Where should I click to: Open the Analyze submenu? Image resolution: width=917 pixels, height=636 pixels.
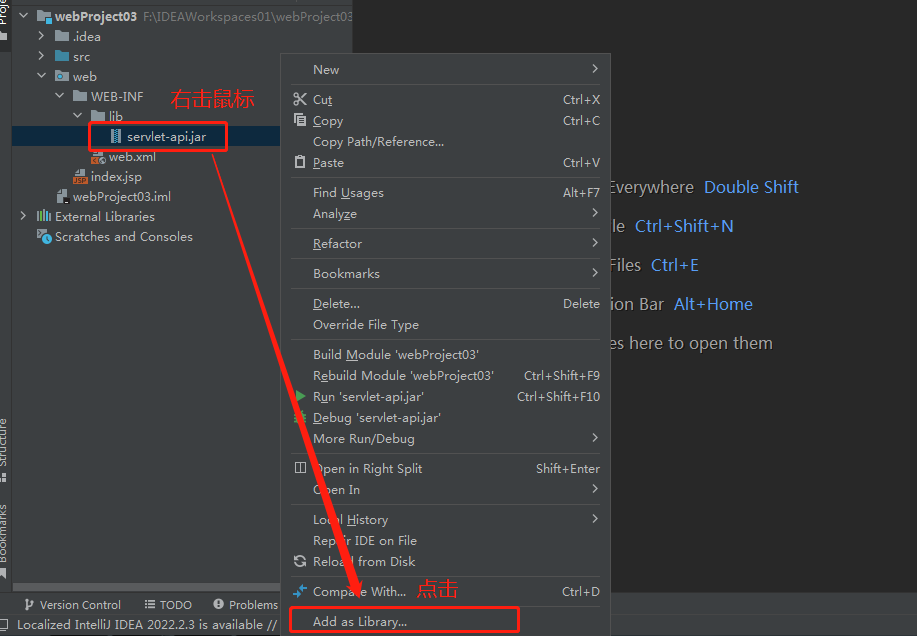pyautogui.click(x=446, y=213)
